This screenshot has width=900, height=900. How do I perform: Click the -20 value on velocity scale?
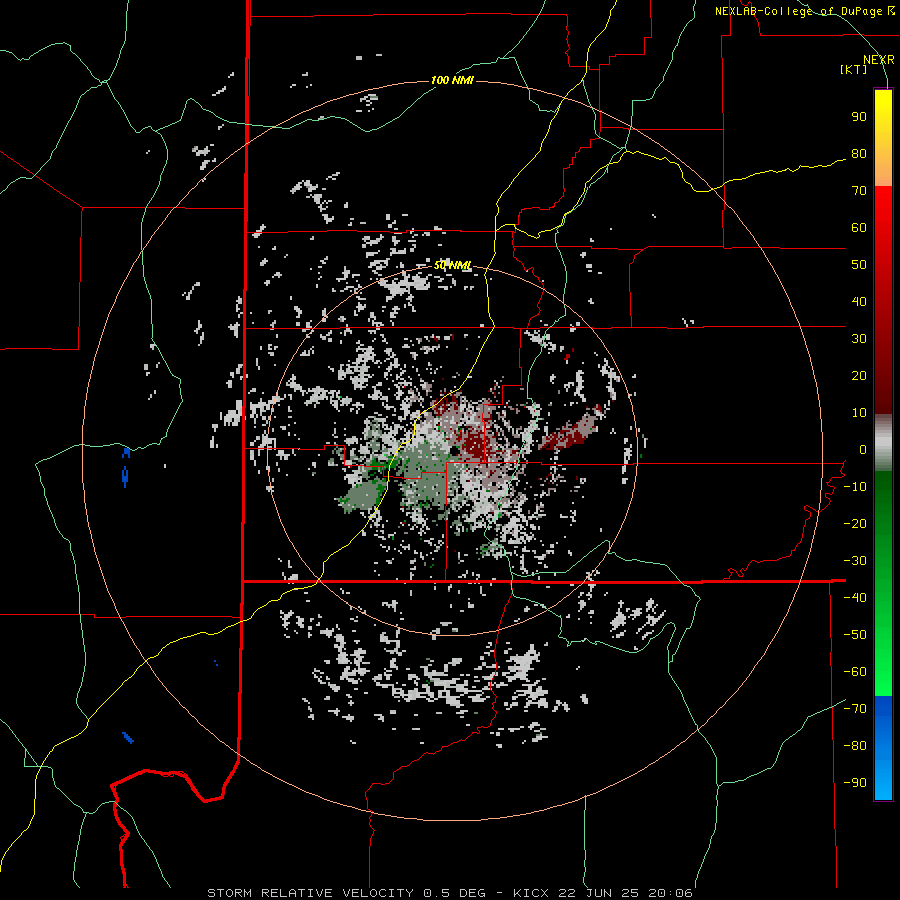[855, 524]
